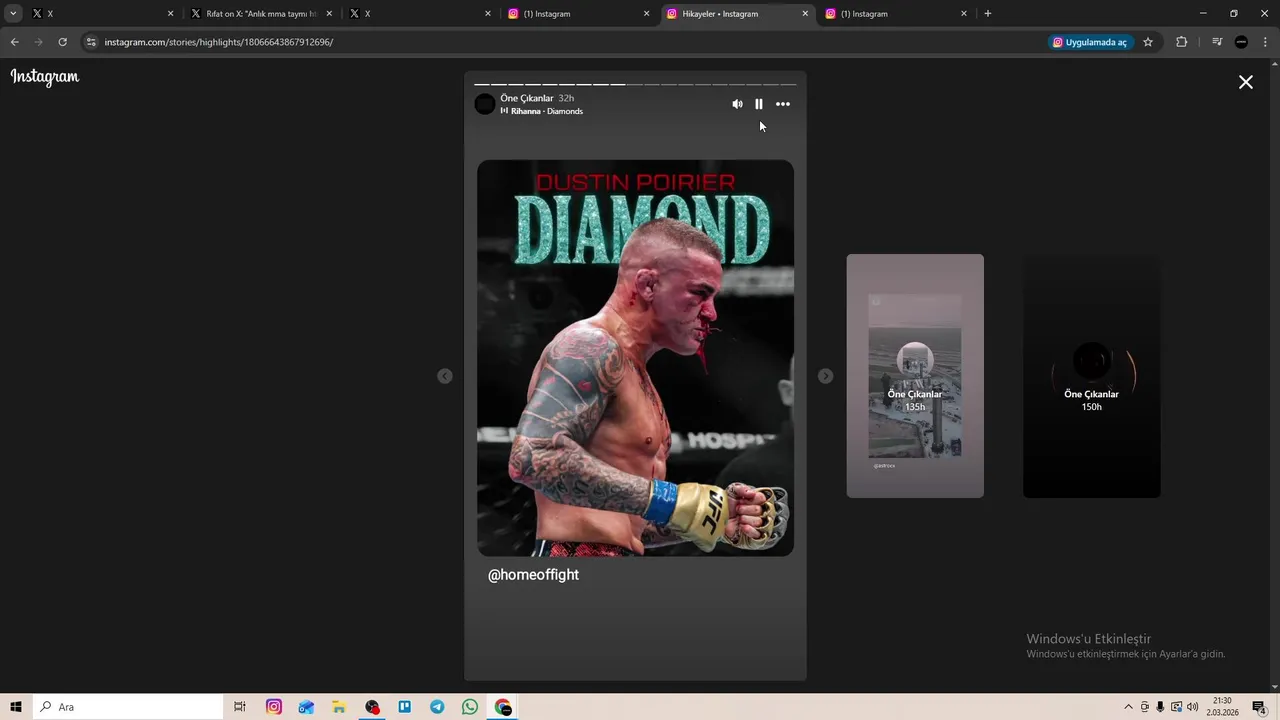Bookmark this page with star icon

pyautogui.click(x=1148, y=42)
